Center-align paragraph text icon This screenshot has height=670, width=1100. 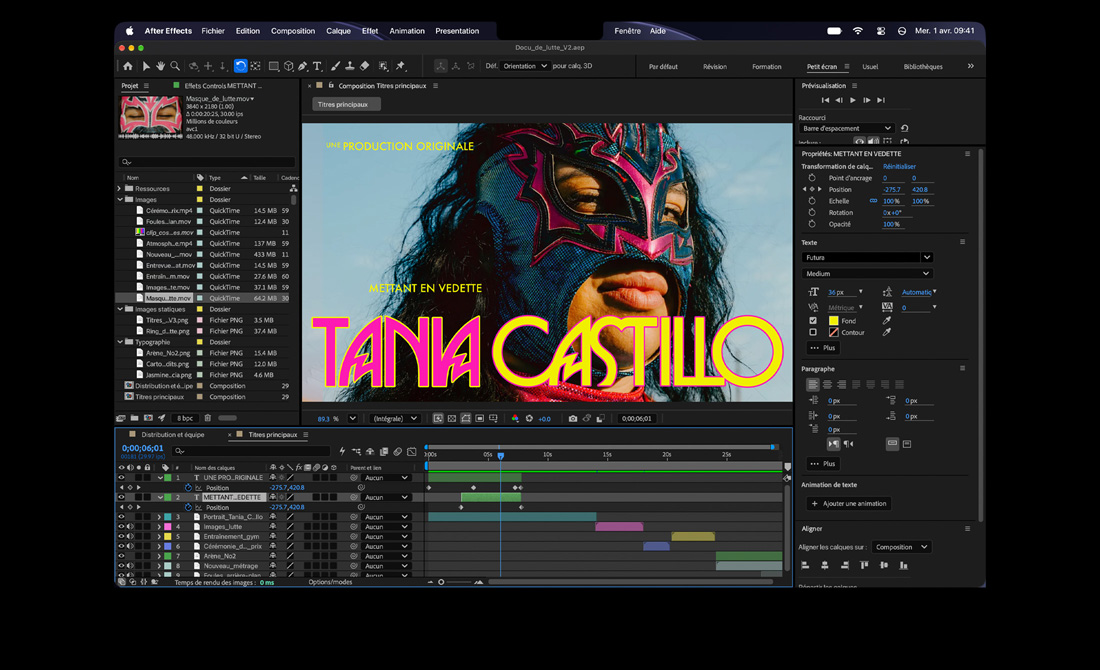click(x=827, y=384)
